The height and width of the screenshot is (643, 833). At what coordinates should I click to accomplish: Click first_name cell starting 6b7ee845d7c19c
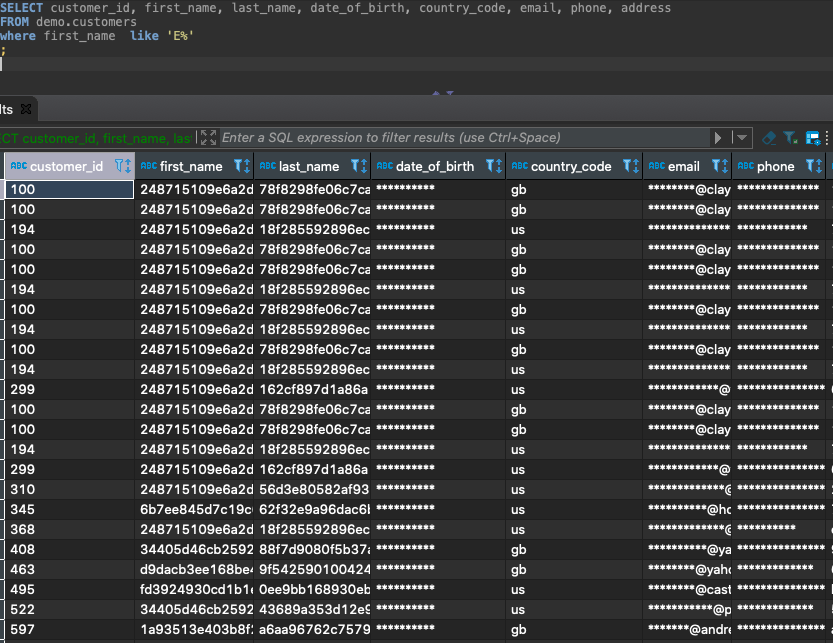pos(194,510)
